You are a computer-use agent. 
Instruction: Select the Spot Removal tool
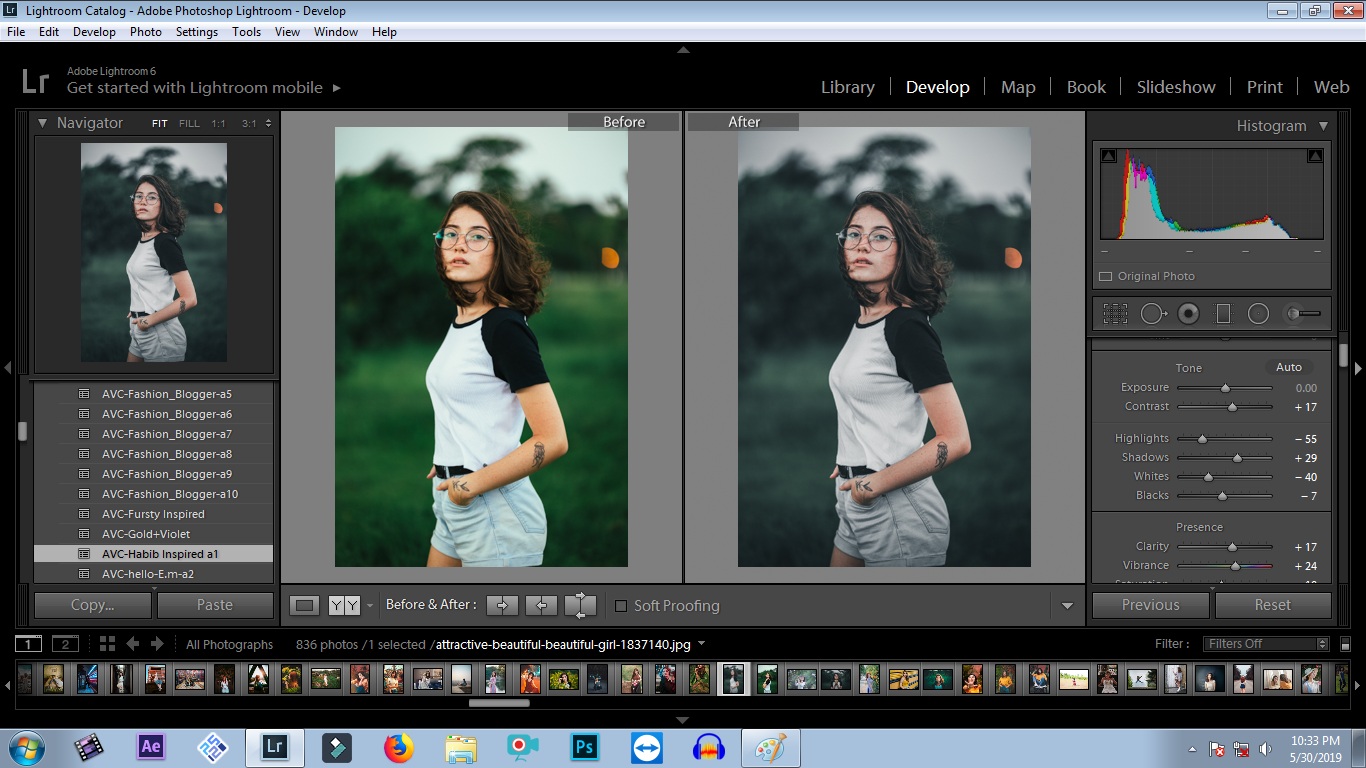[x=1152, y=314]
